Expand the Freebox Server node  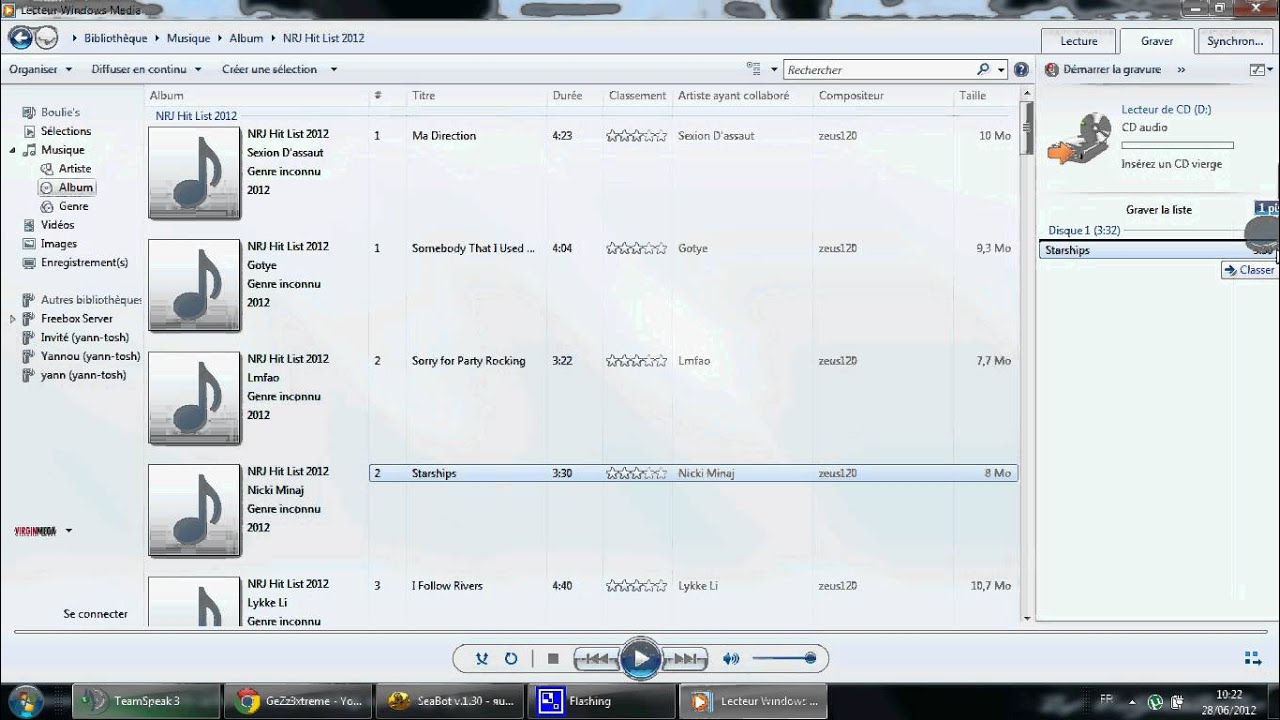13,319
